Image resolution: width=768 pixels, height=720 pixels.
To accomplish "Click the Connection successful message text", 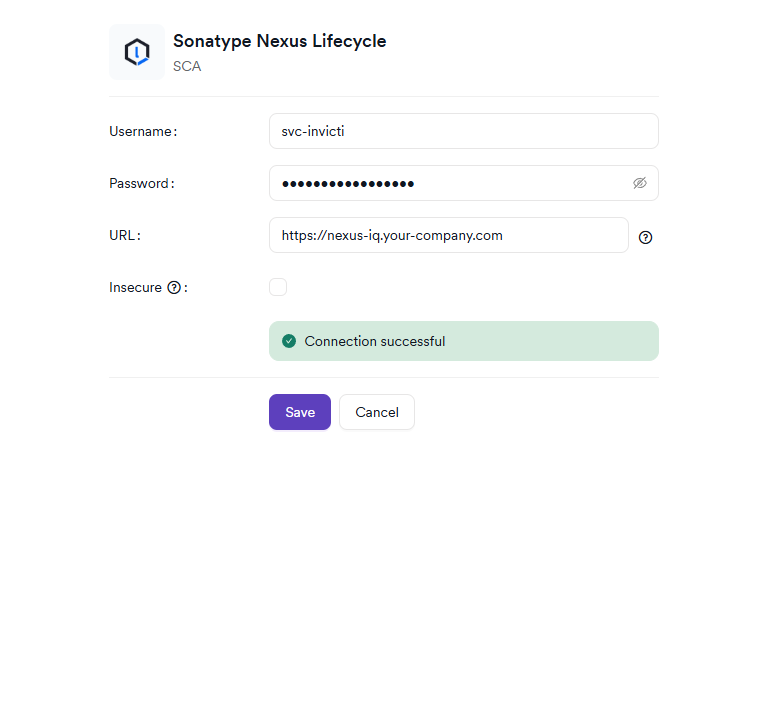I will pyautogui.click(x=375, y=341).
